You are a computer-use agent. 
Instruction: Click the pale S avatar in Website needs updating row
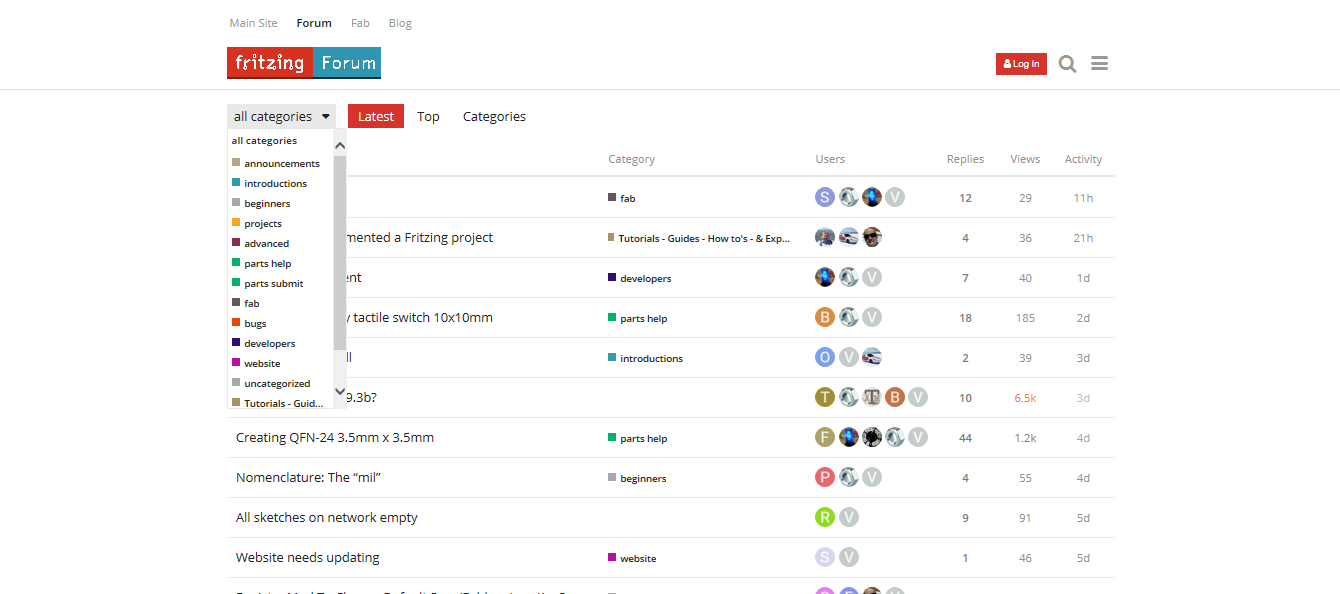[825, 557]
